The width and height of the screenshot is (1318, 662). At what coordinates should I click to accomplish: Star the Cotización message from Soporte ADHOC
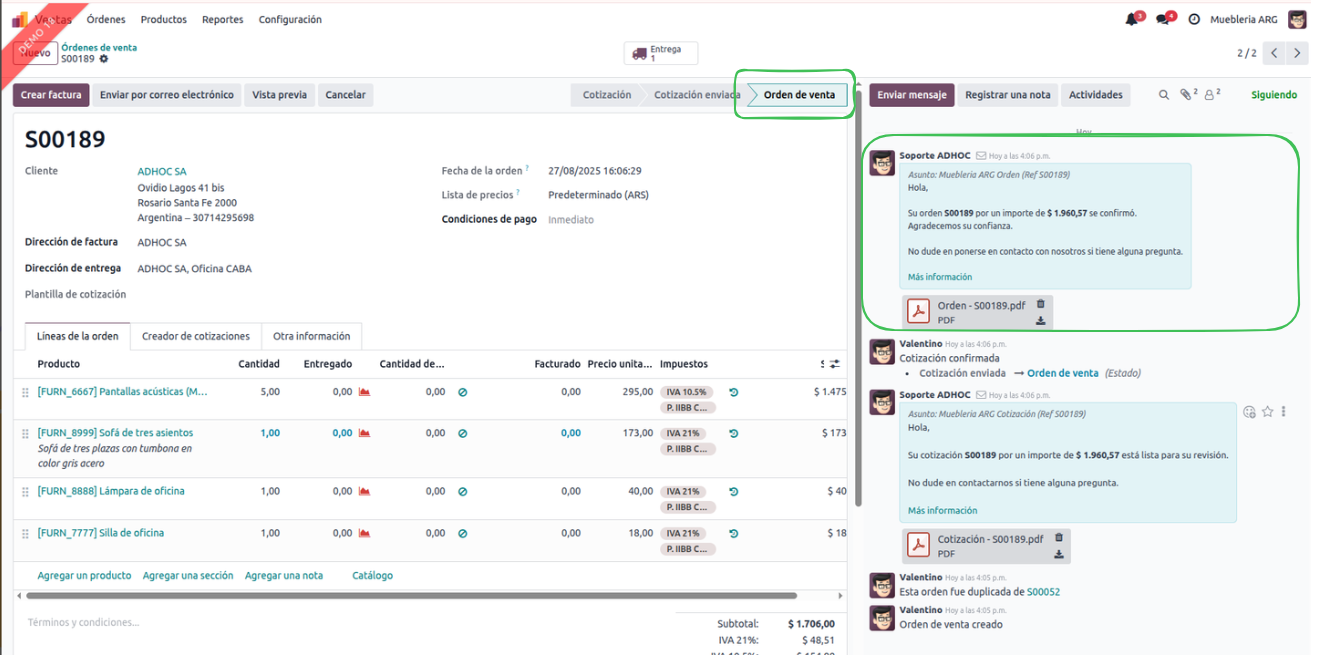coord(1267,411)
